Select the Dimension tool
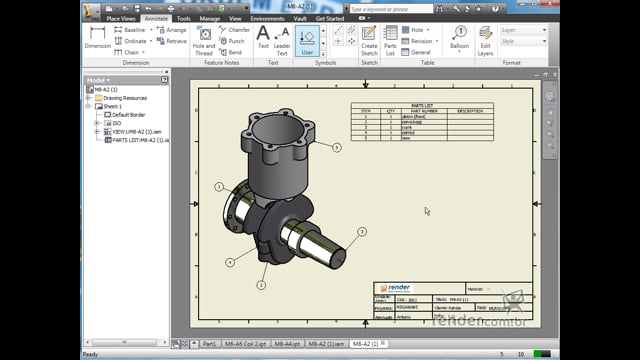 [98, 38]
